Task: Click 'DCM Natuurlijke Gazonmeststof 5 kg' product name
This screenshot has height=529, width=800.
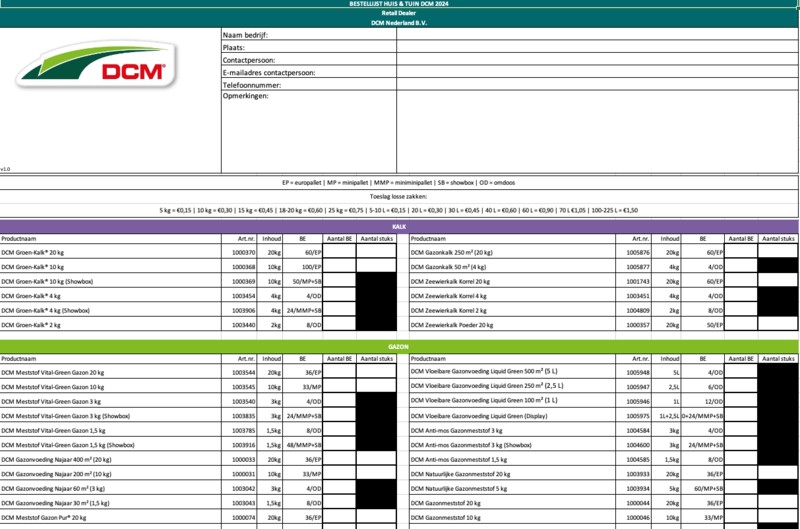Action: click(459, 488)
